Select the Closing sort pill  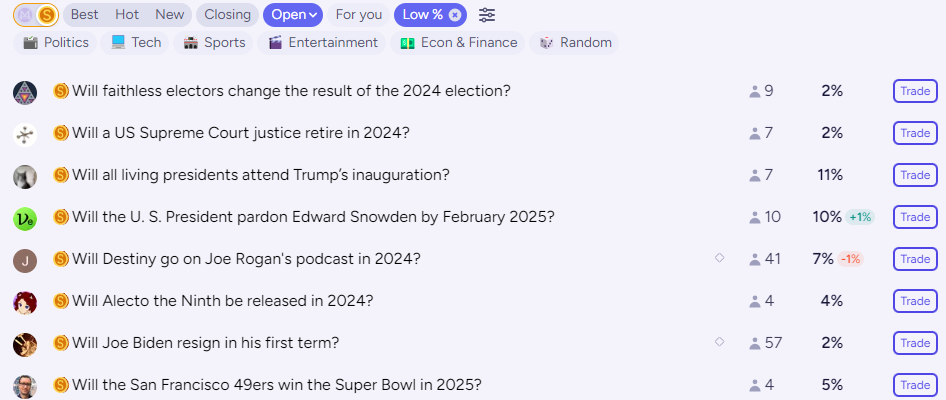click(x=227, y=15)
